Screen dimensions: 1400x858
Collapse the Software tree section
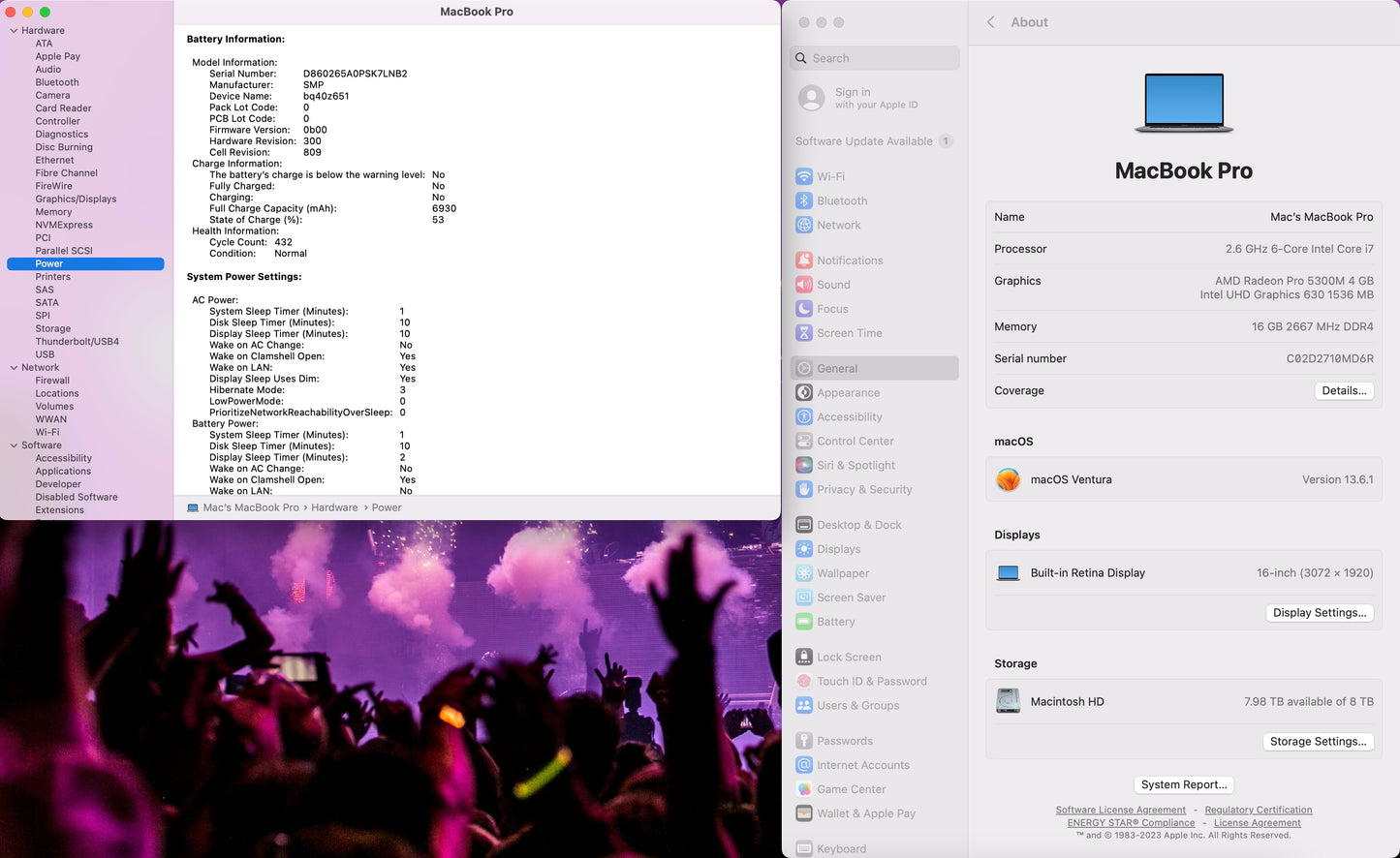[x=14, y=445]
